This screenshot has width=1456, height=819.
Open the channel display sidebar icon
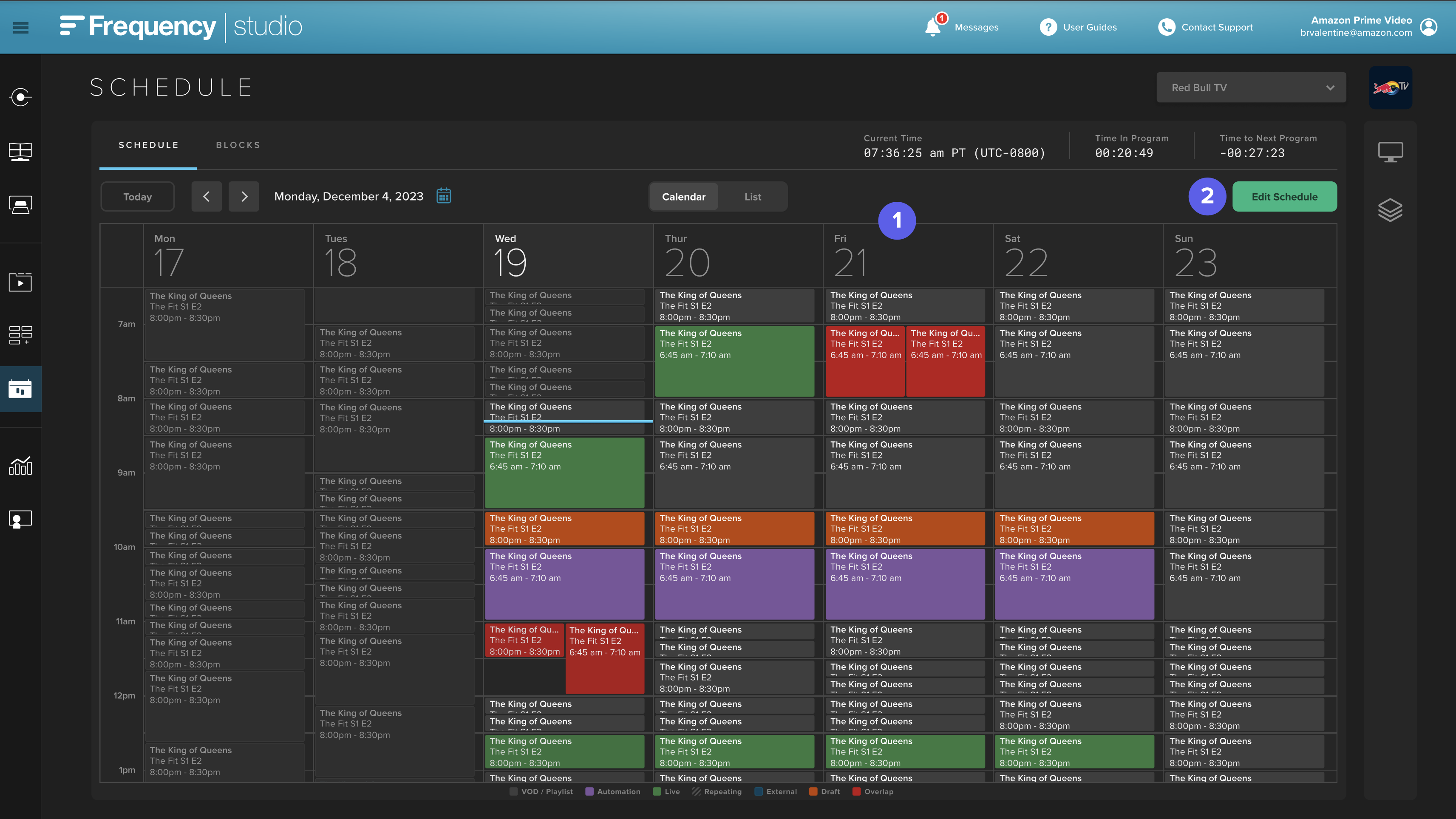click(20, 205)
